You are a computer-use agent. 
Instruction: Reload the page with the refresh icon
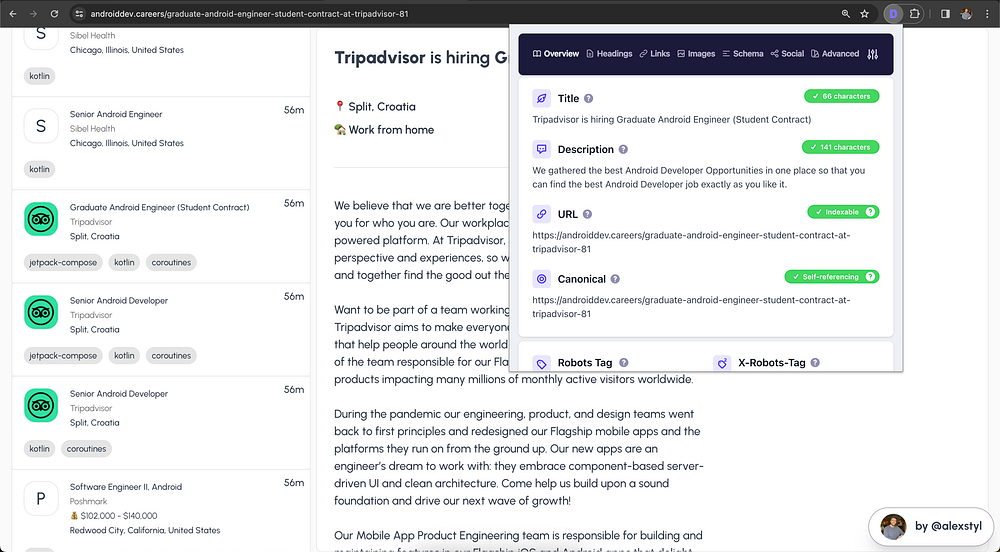(54, 13)
